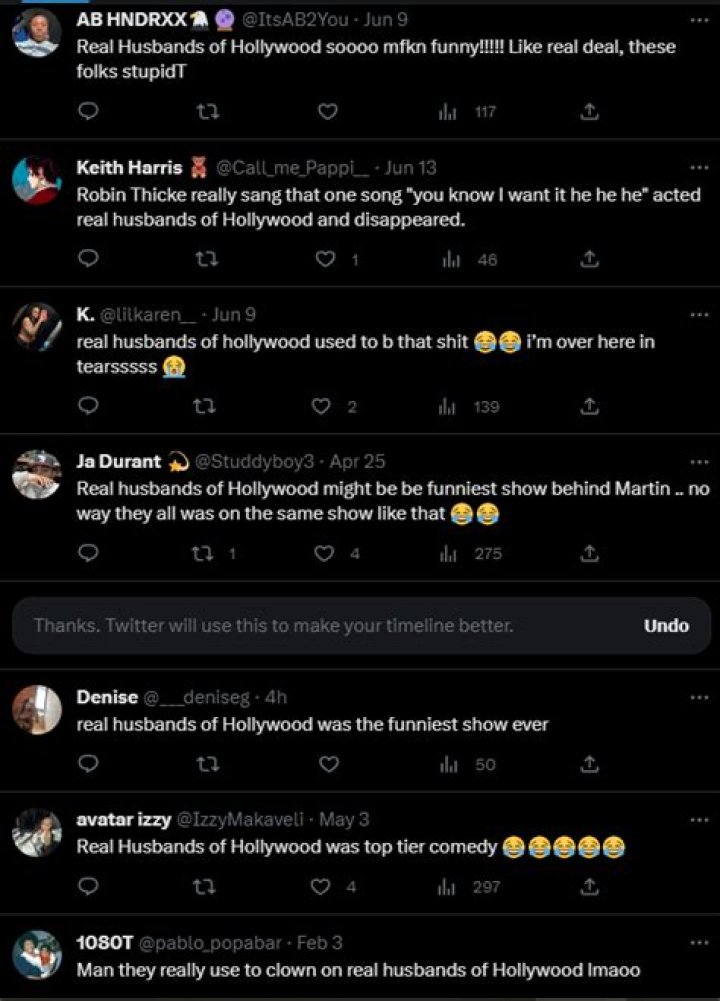The height and width of the screenshot is (1001, 720).
Task: Retweet K.'s tweet about being in tears
Action: click(207, 406)
